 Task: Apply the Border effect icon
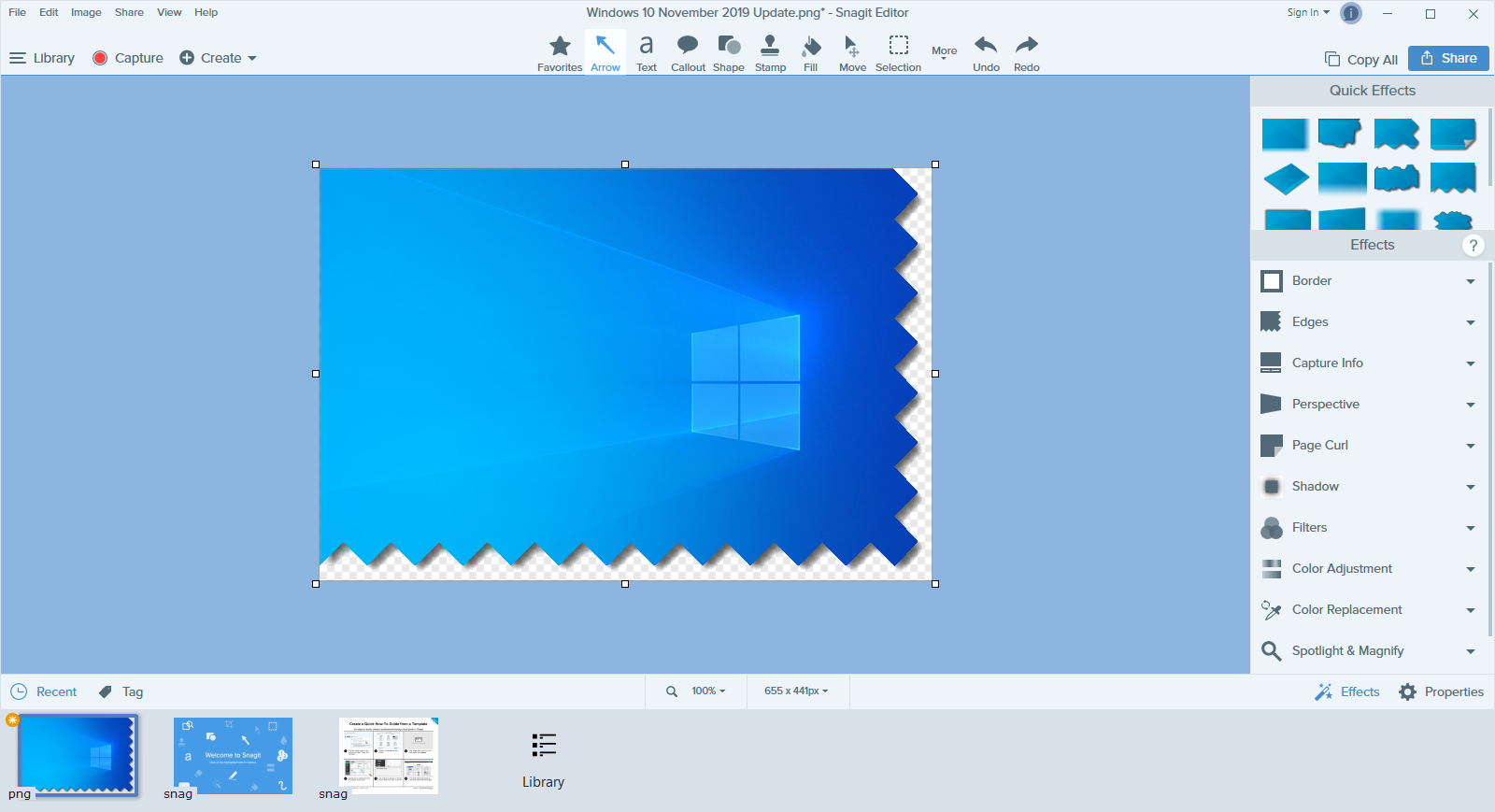click(x=1272, y=281)
